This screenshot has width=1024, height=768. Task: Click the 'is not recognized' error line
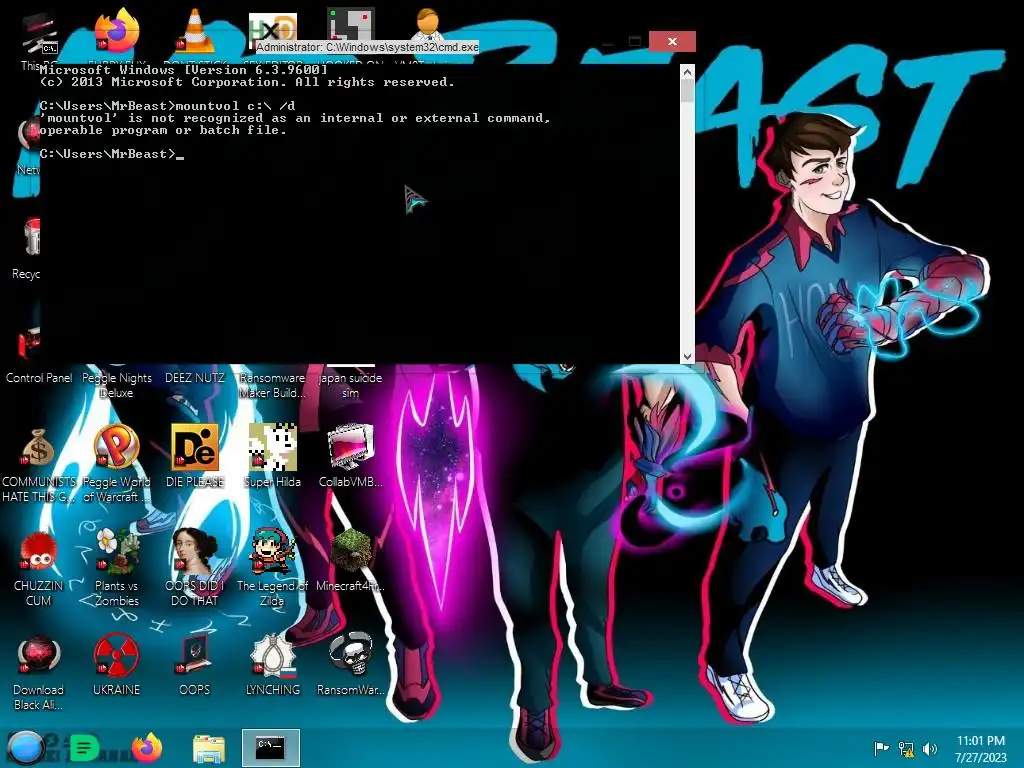[x=295, y=118]
